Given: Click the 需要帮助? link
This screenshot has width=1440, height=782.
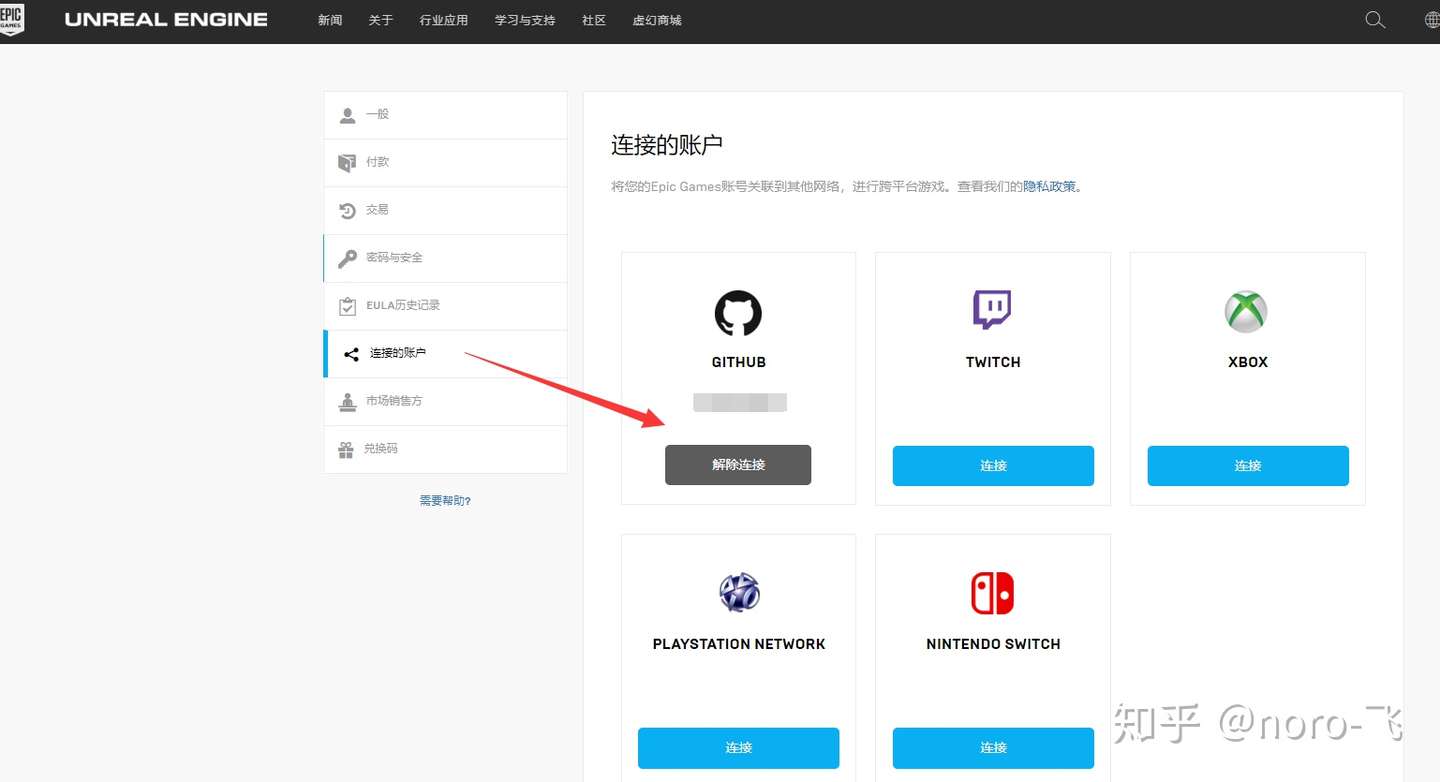Looking at the screenshot, I should tap(445, 501).
